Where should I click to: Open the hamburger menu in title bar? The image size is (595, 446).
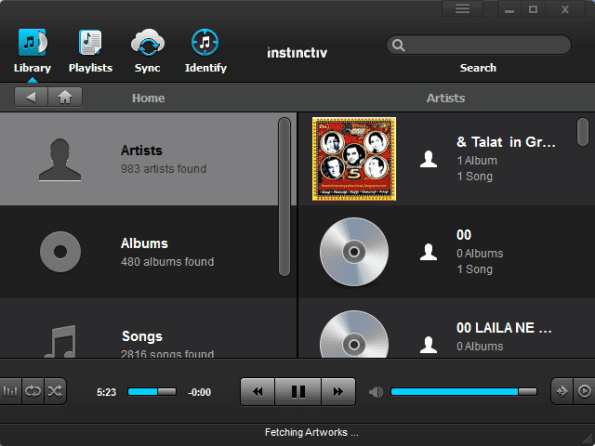(x=463, y=9)
